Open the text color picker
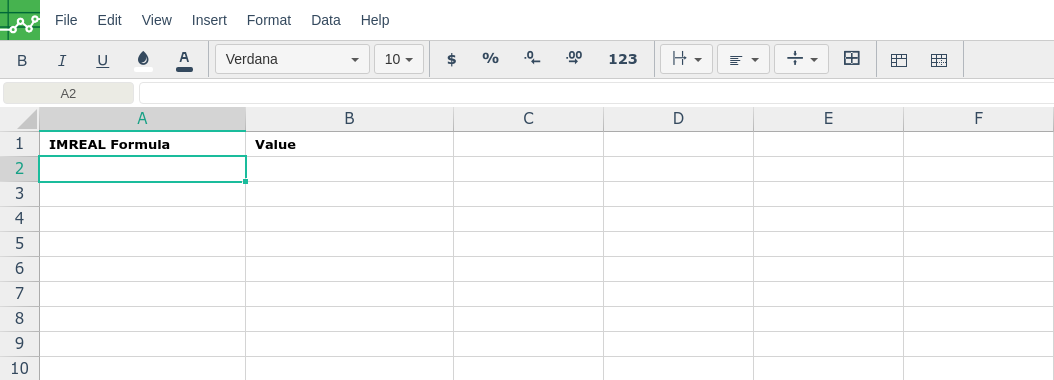 (x=184, y=60)
